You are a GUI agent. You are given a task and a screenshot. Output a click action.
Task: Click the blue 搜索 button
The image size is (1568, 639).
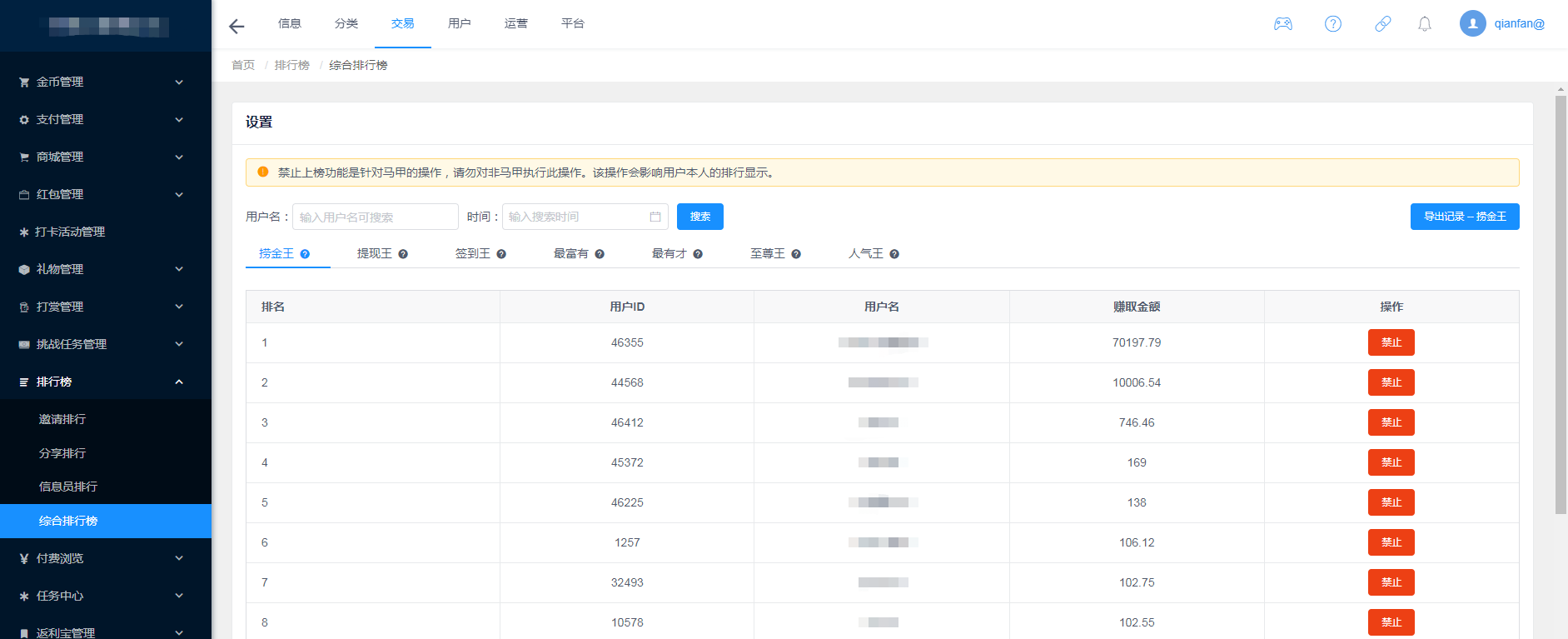pos(700,217)
